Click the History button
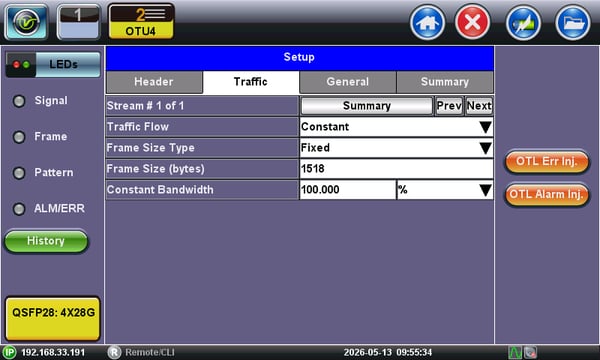Viewport: 600px width, 360px height. pyautogui.click(x=46, y=241)
